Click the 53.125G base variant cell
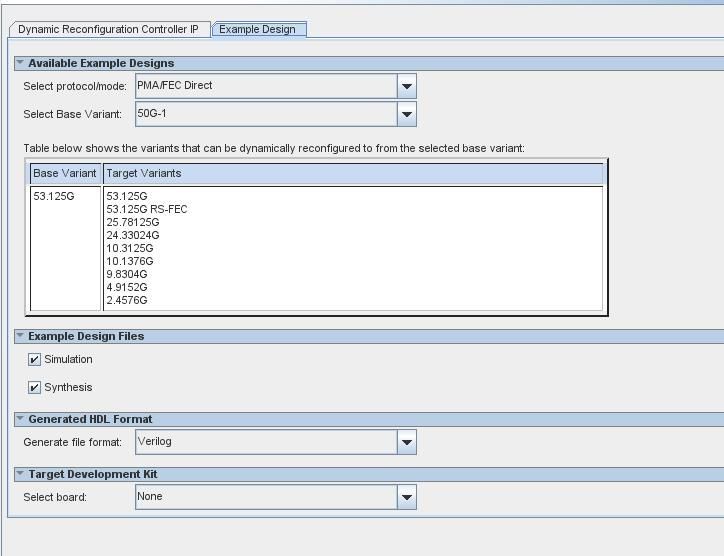The width and height of the screenshot is (724, 556). coord(54,197)
